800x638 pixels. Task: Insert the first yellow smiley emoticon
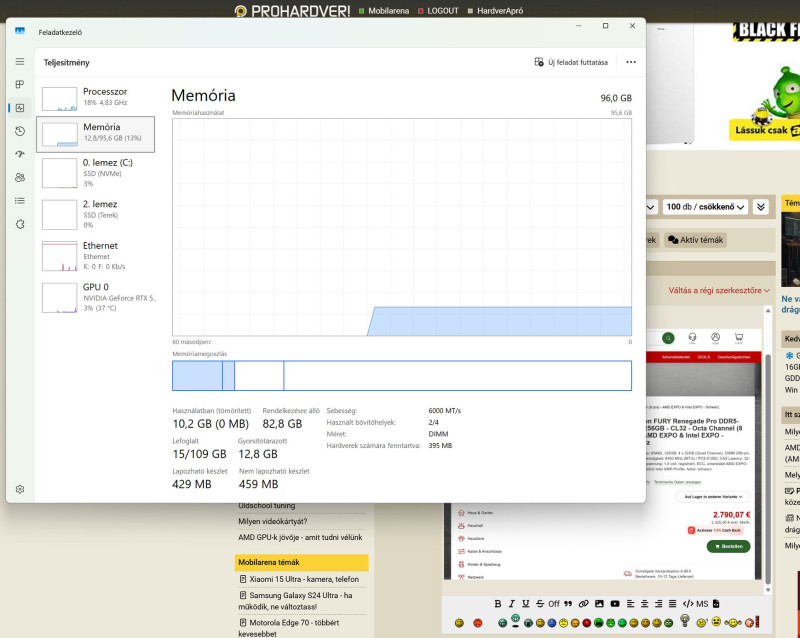(x=459, y=623)
